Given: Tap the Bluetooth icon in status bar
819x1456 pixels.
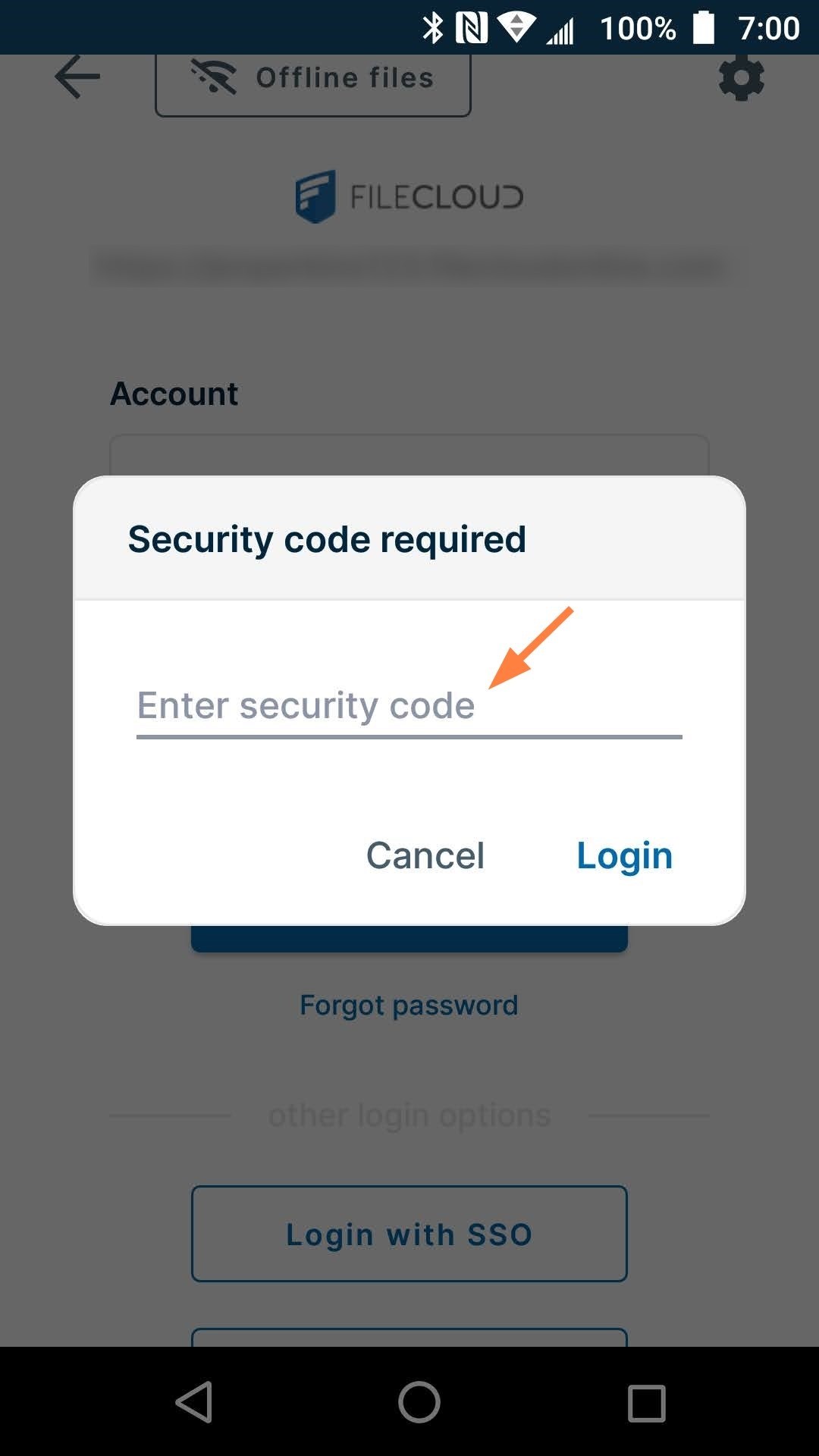Looking at the screenshot, I should coord(435,27).
